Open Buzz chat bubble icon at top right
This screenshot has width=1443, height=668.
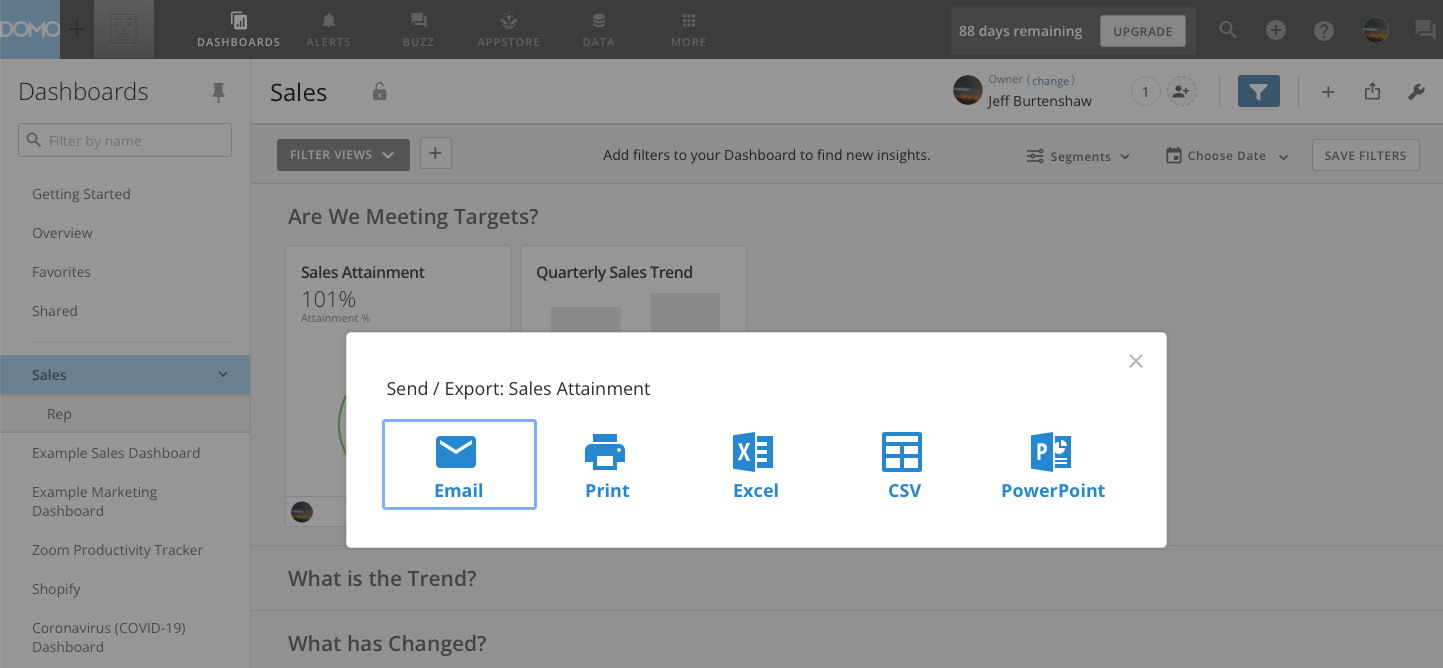pos(1424,30)
